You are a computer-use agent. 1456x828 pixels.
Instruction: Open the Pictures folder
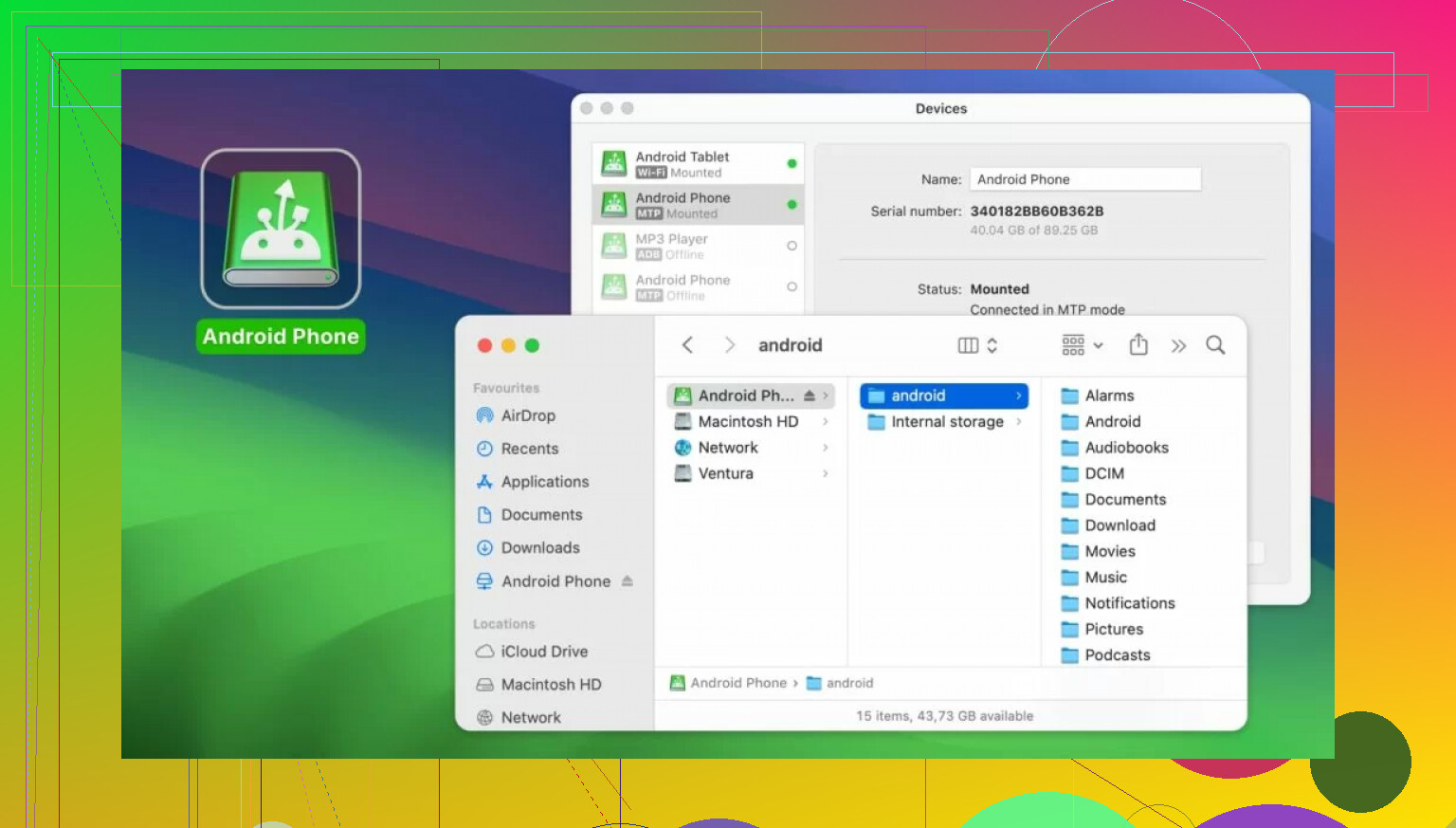[1102, 629]
